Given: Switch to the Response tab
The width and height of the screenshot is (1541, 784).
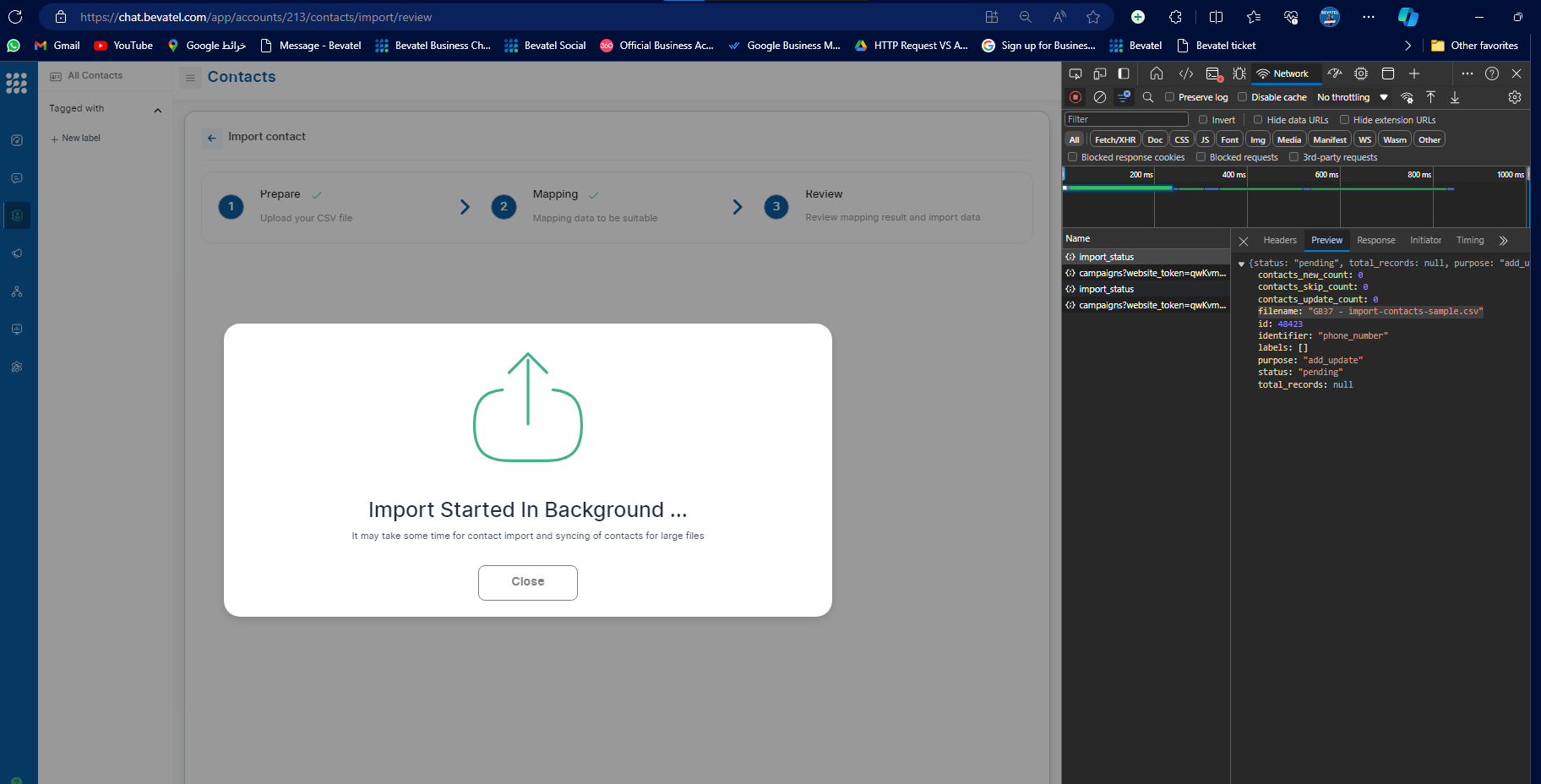Looking at the screenshot, I should pos(1375,241).
